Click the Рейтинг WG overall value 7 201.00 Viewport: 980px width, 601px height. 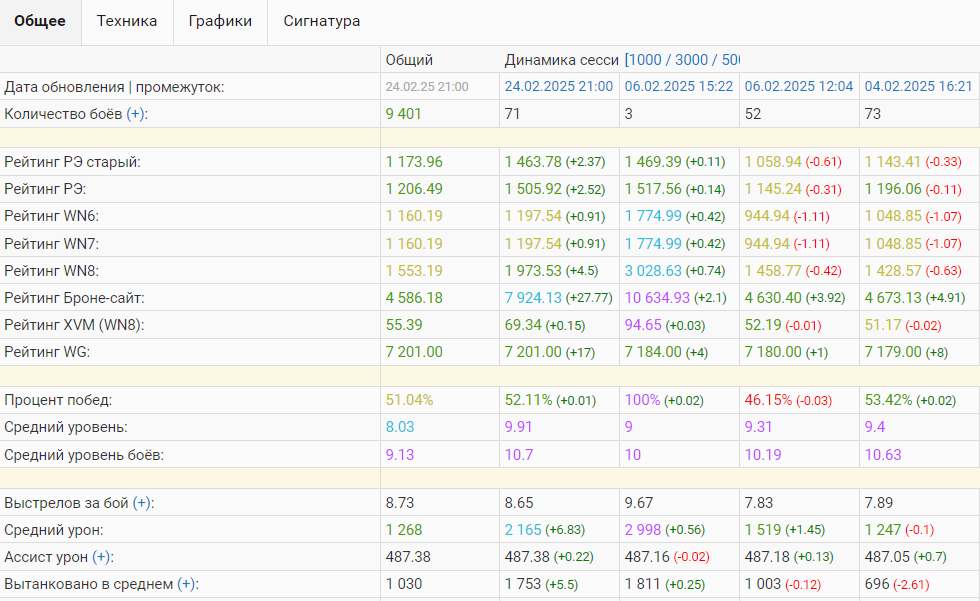pos(414,352)
